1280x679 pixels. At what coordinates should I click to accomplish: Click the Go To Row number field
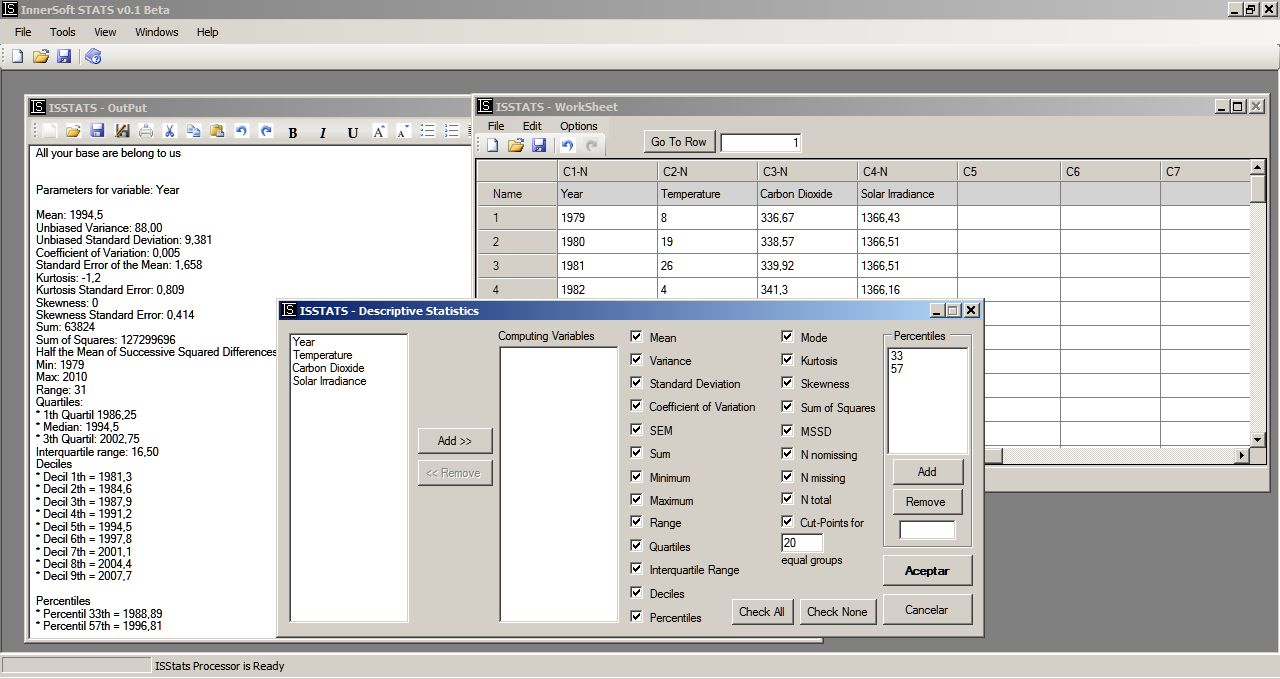point(761,143)
